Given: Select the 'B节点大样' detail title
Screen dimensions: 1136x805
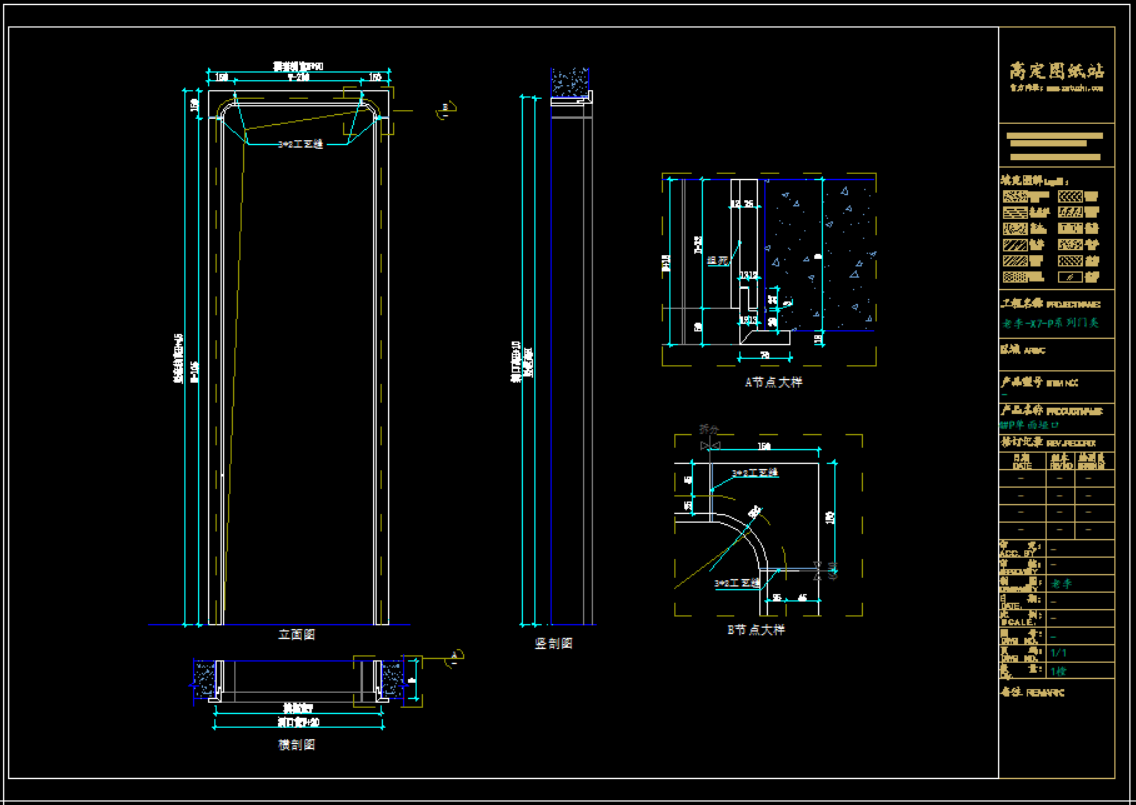Looking at the screenshot, I should pyautogui.click(x=756, y=630).
